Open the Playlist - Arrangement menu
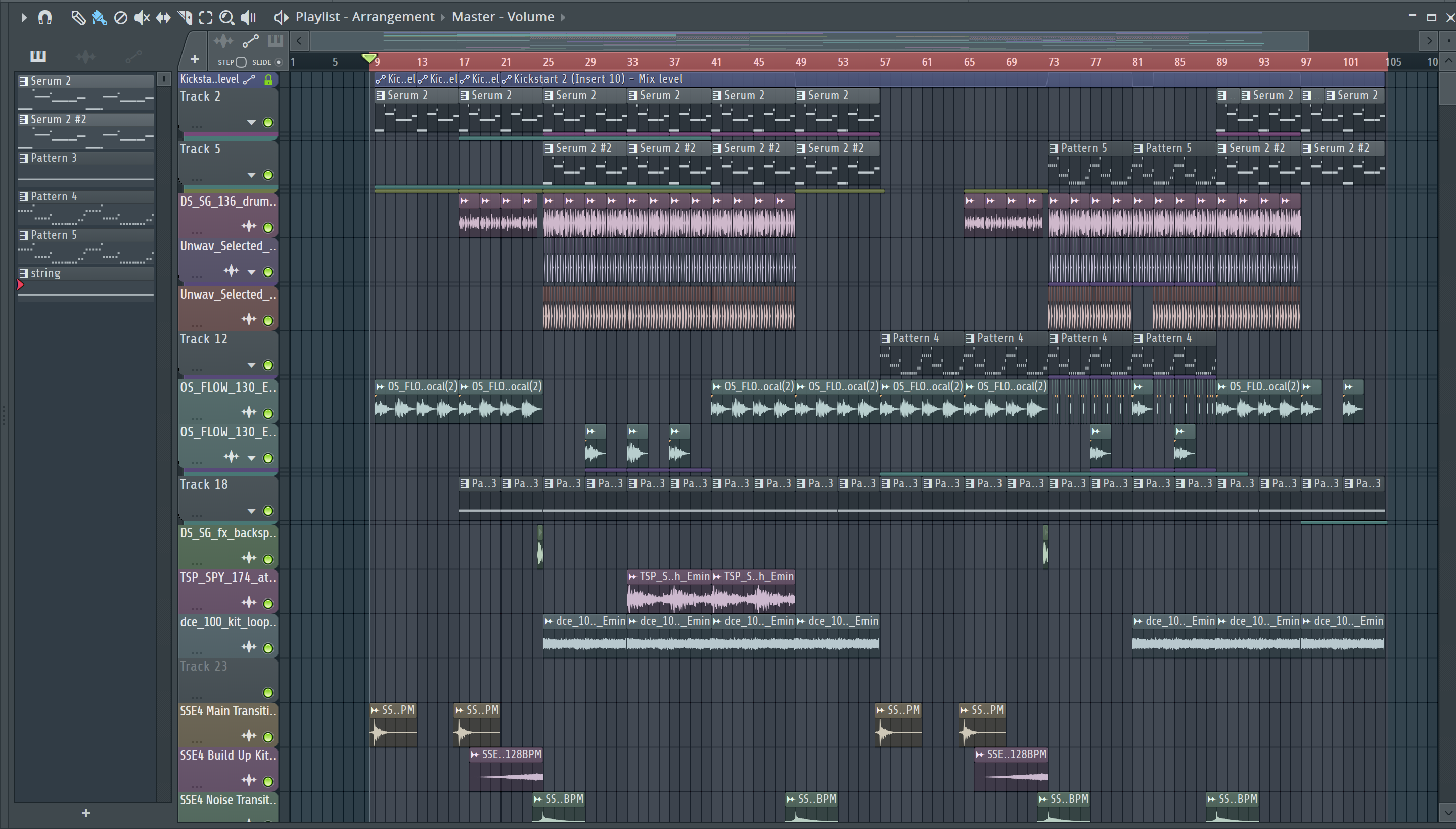This screenshot has width=1456, height=829. point(365,17)
